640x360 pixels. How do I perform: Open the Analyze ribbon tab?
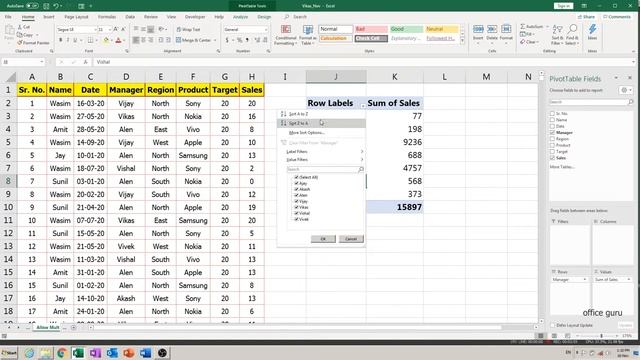[240, 17]
